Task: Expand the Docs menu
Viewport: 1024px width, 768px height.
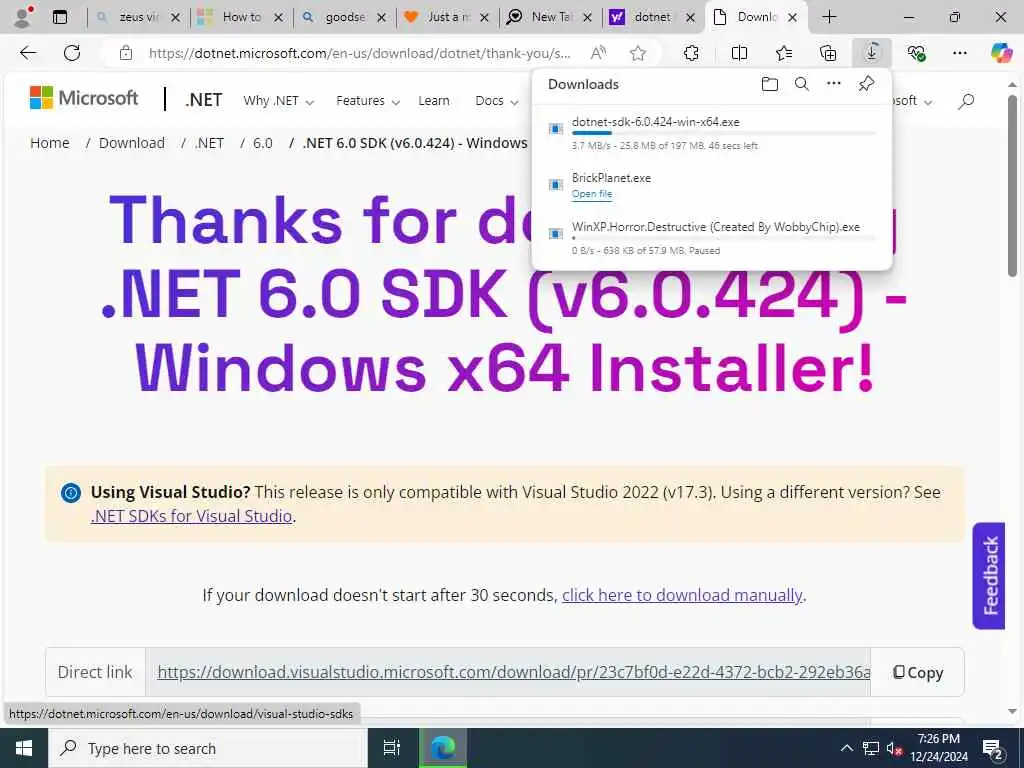Action: [496, 101]
